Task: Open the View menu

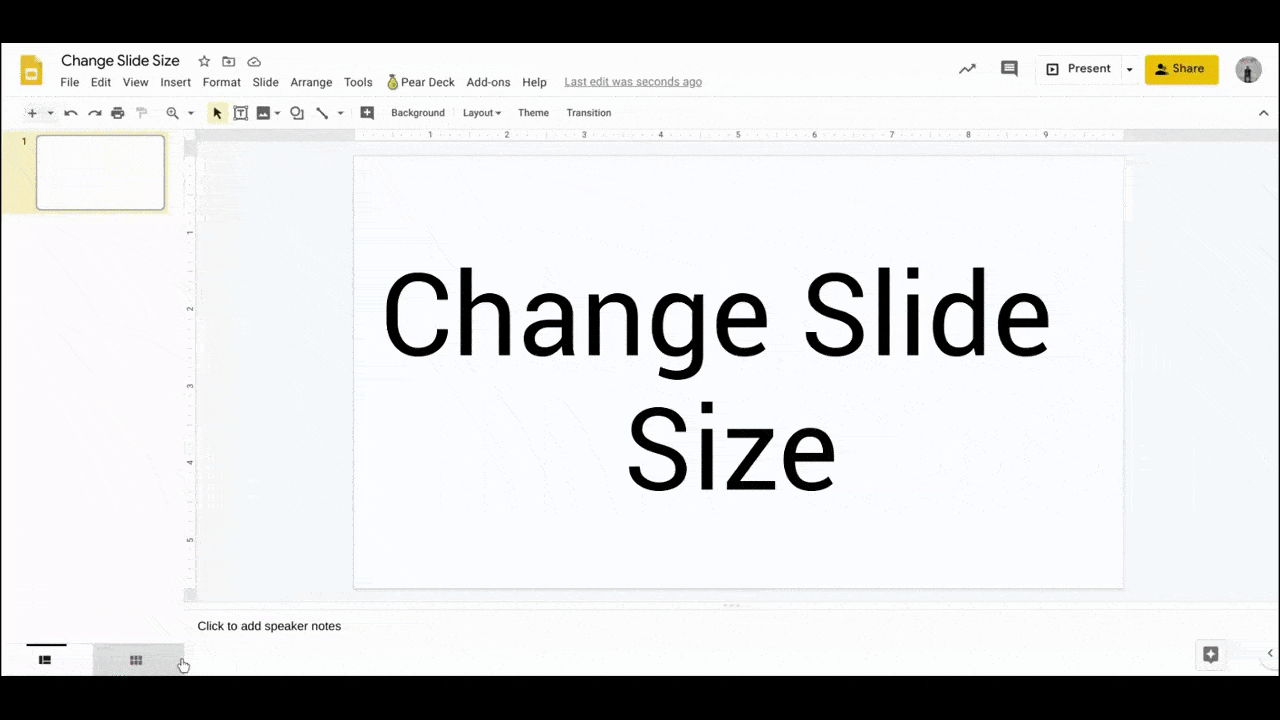Action: pyautogui.click(x=136, y=82)
